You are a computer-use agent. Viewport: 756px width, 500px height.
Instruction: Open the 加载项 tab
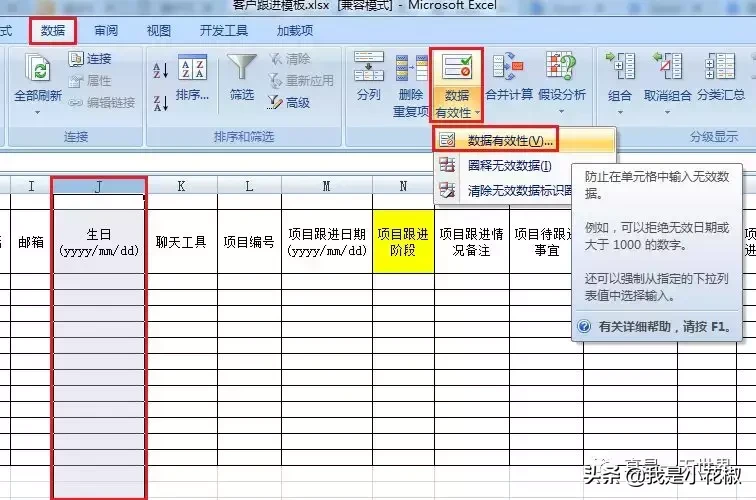[x=295, y=31]
